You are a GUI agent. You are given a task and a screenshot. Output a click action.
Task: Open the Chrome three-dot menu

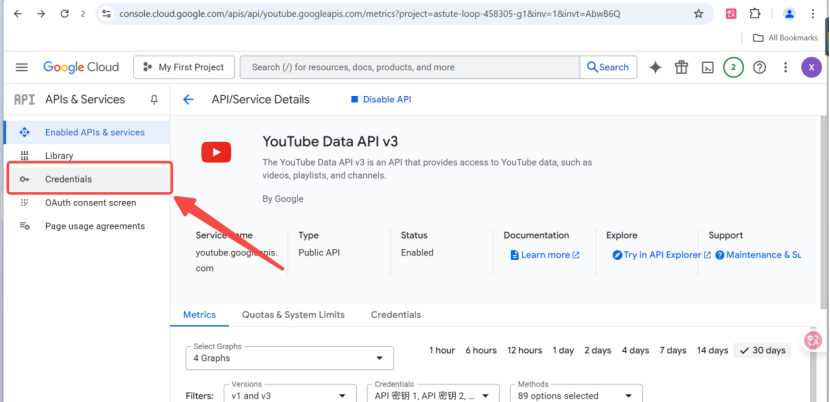pos(813,14)
